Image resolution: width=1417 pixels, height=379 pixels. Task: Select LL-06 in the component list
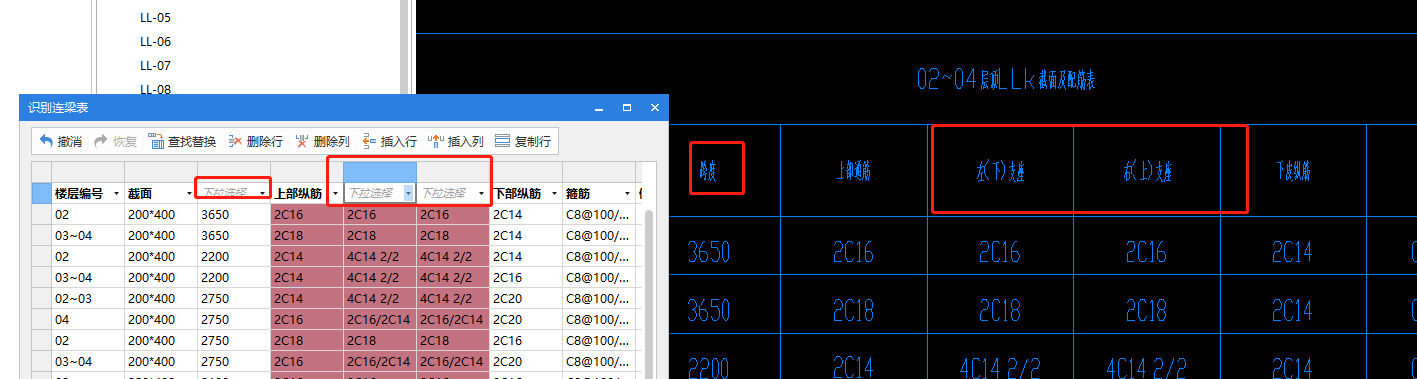155,41
